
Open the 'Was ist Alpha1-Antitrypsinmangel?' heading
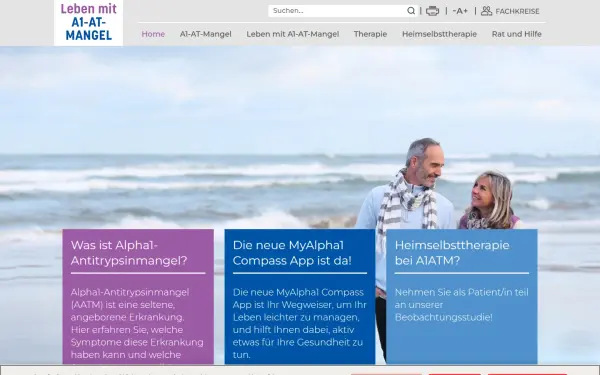129,253
